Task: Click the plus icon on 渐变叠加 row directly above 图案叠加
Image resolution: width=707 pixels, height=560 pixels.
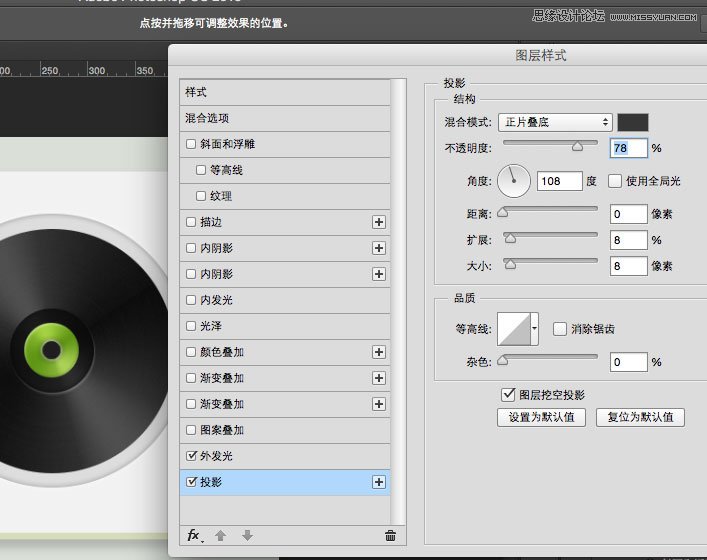Action: [x=379, y=404]
